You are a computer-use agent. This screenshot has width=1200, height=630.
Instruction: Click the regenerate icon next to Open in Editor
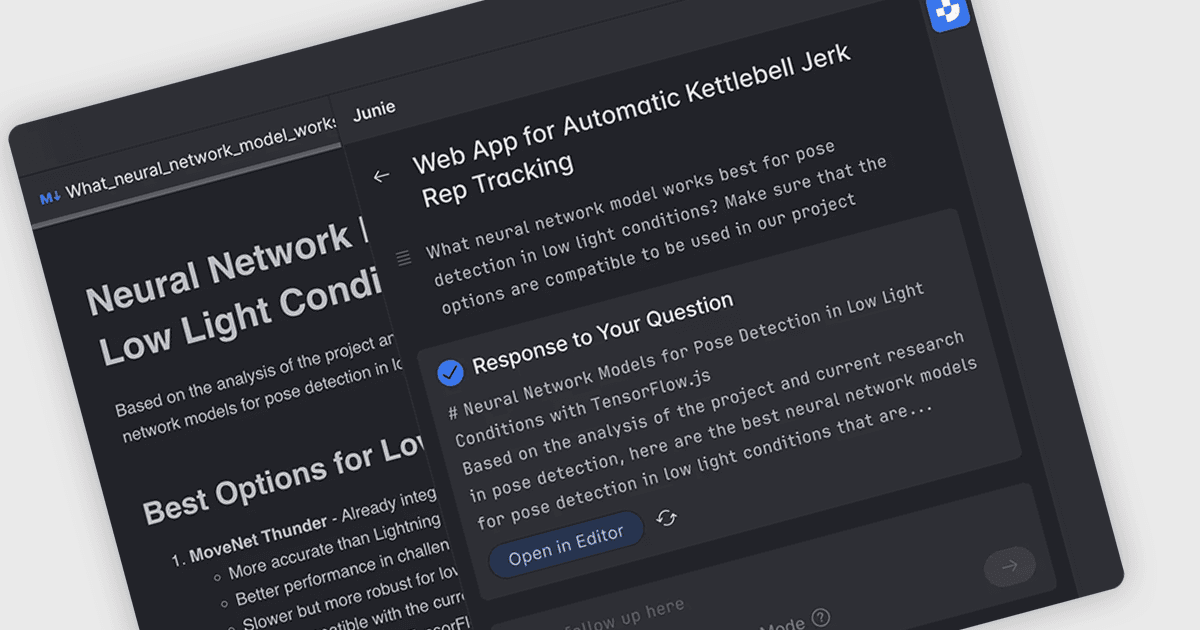click(x=667, y=518)
